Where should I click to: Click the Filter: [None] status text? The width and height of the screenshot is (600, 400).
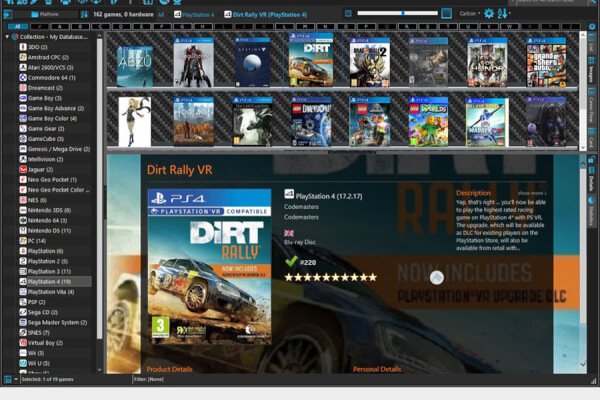coord(149,379)
